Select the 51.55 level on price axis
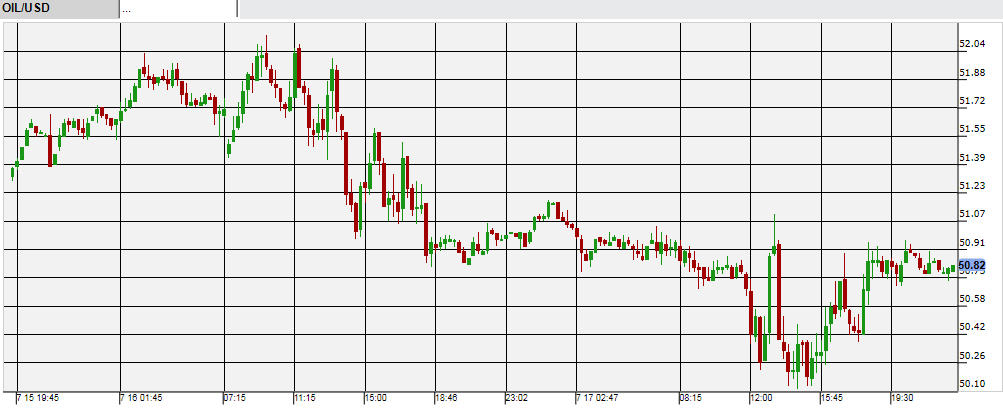This screenshot has height=415, width=1003. click(972, 129)
